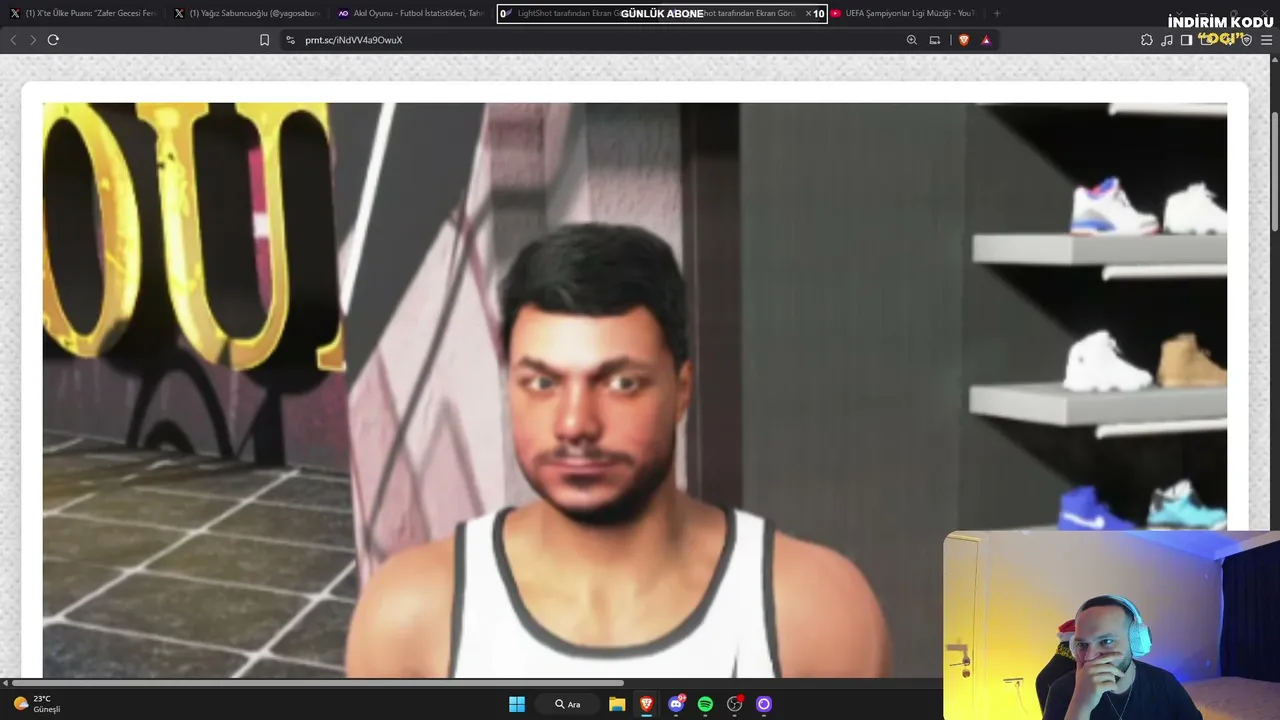This screenshot has height=720, width=1280.
Task: Click the Brave taskbar icon
Action: tap(646, 704)
